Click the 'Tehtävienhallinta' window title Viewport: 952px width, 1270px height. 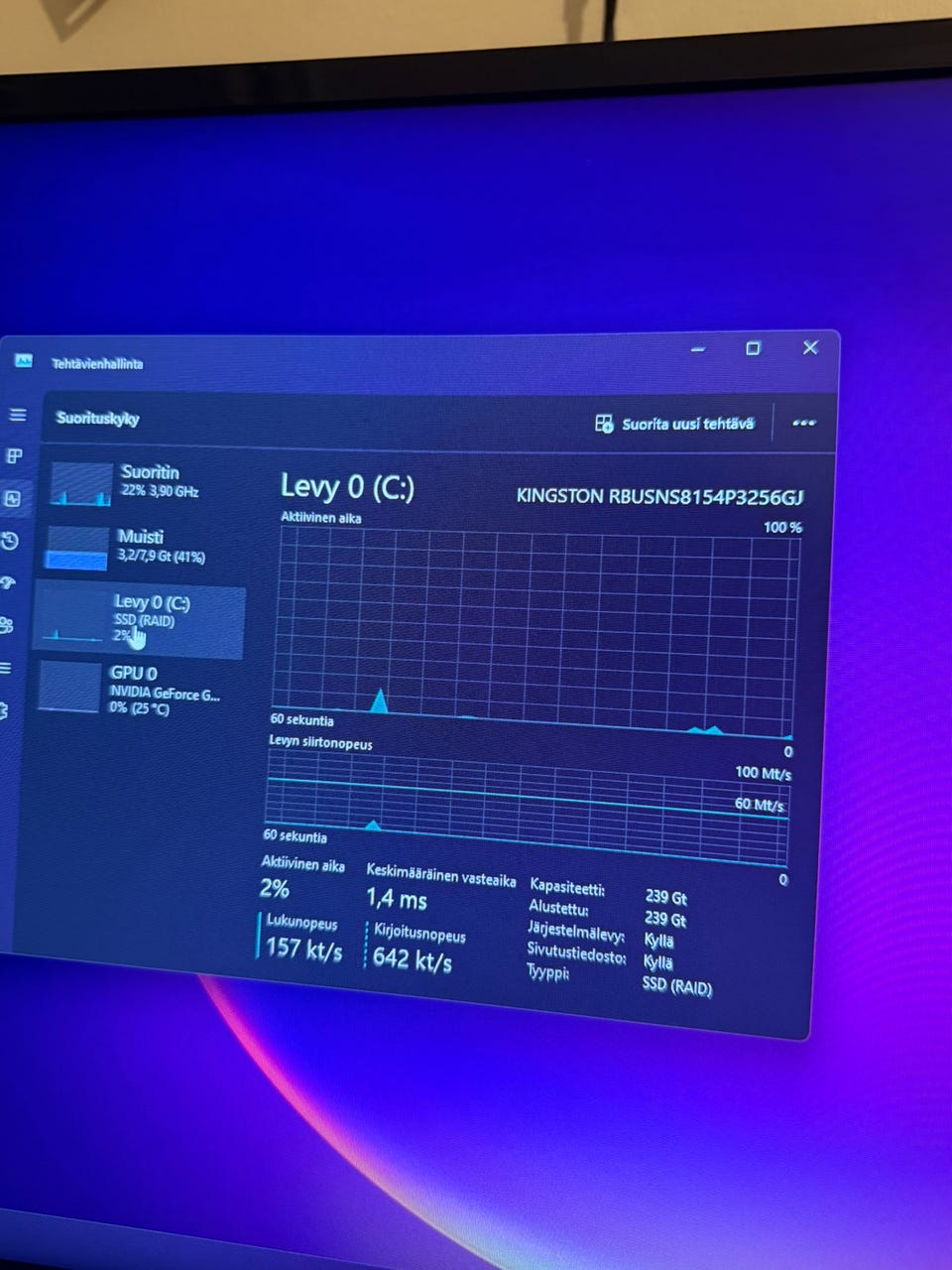97,364
